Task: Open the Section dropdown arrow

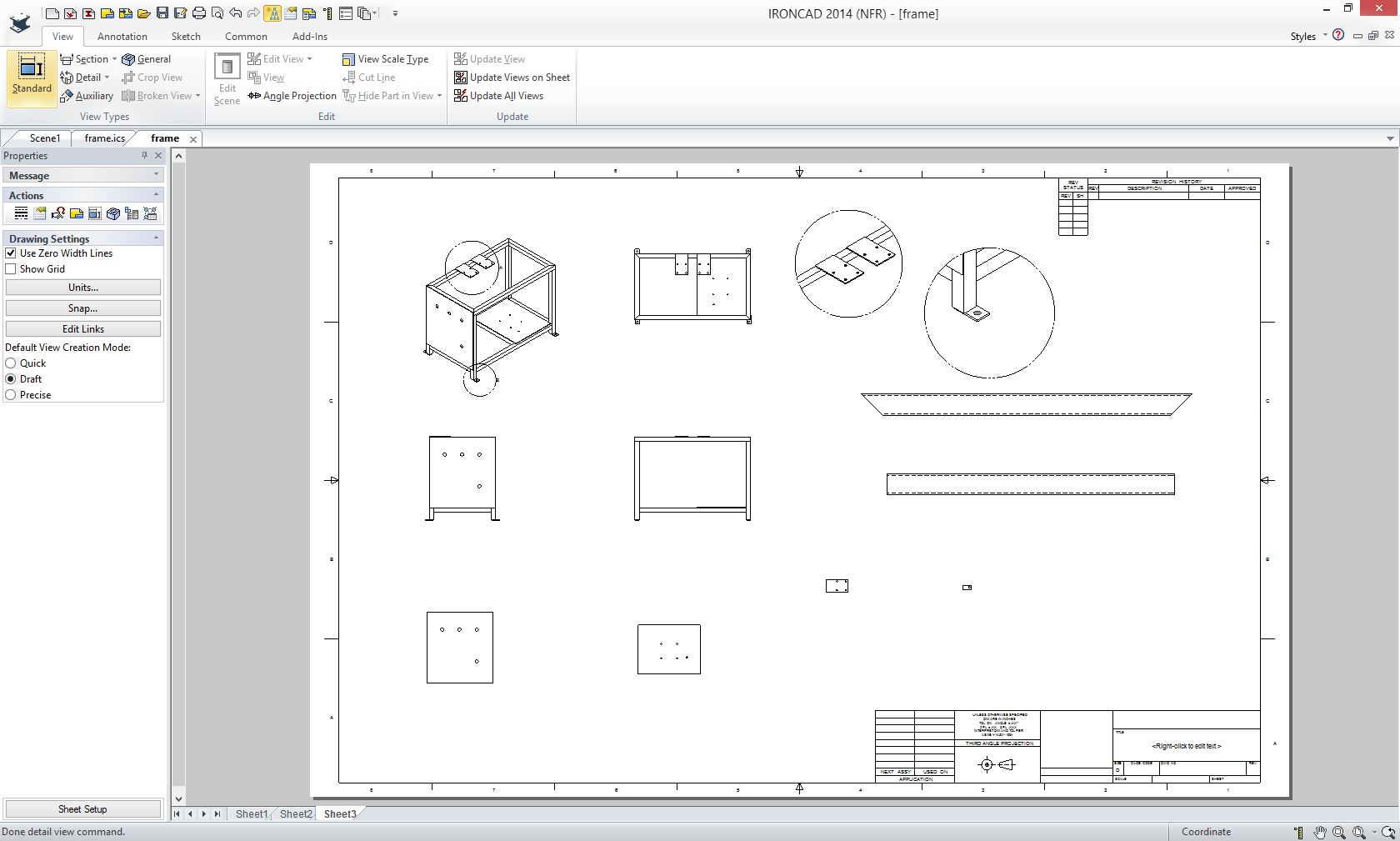Action: 114,59
